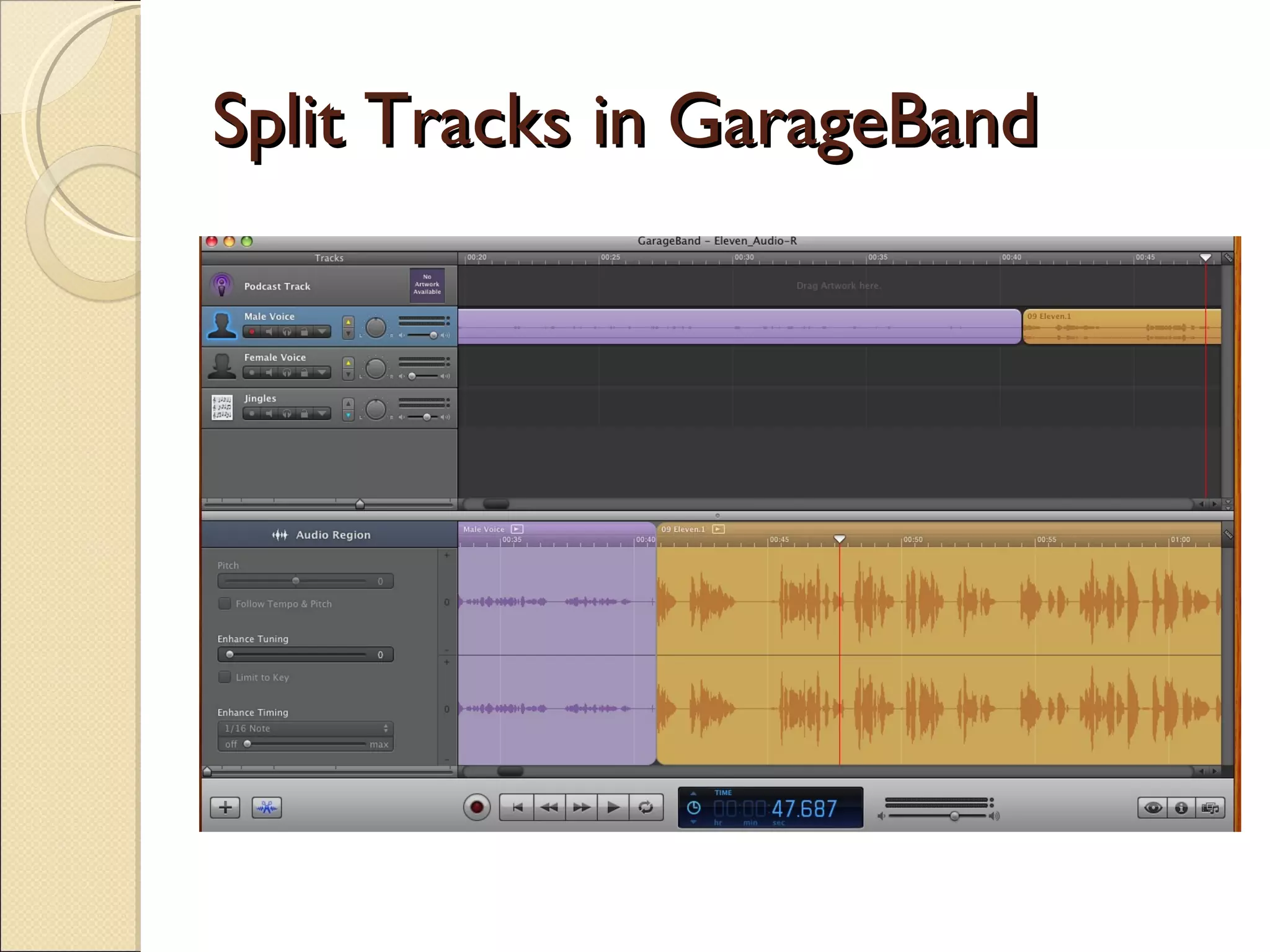This screenshot has width=1270, height=952.
Task: Mute the Female Voice track
Action: (x=269, y=373)
